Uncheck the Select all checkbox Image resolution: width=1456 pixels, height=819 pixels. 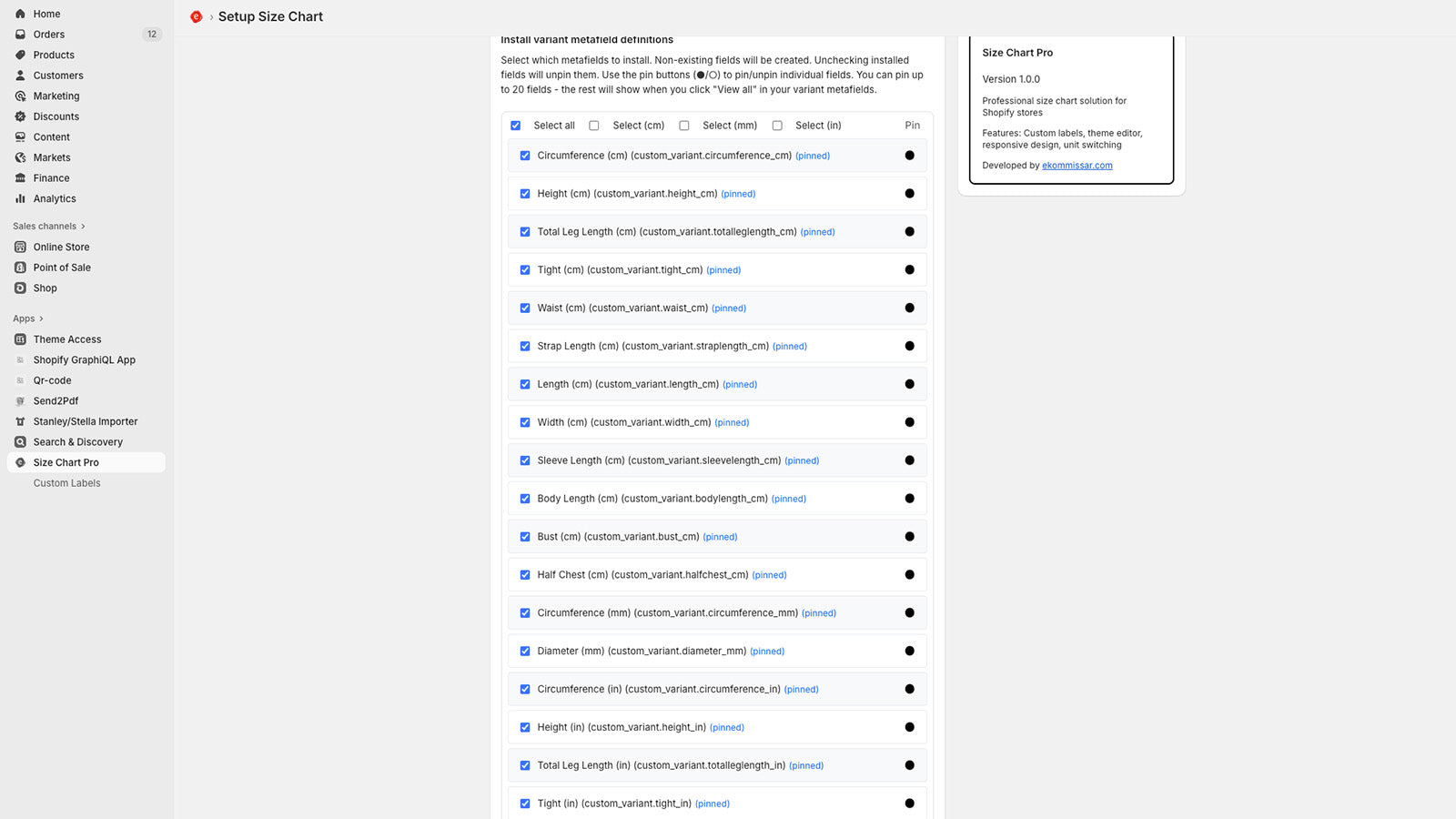pos(516,126)
